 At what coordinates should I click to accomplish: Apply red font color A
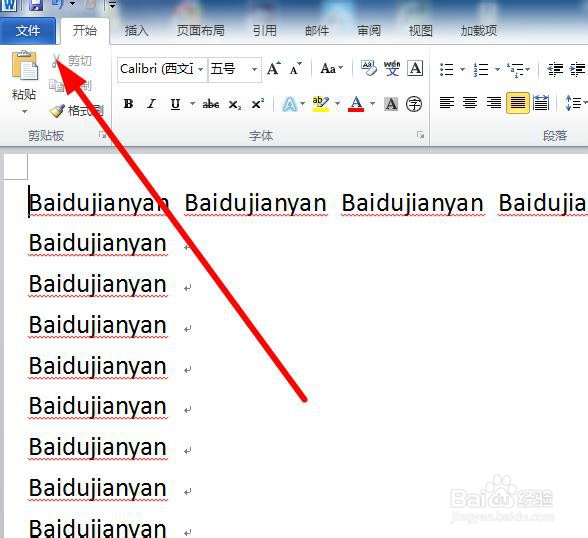[x=356, y=104]
